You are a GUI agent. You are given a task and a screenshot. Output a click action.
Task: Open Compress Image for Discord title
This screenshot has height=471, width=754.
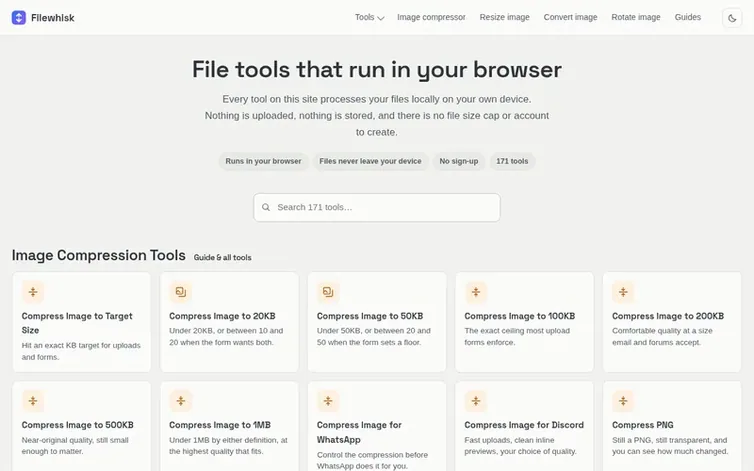click(x=524, y=425)
